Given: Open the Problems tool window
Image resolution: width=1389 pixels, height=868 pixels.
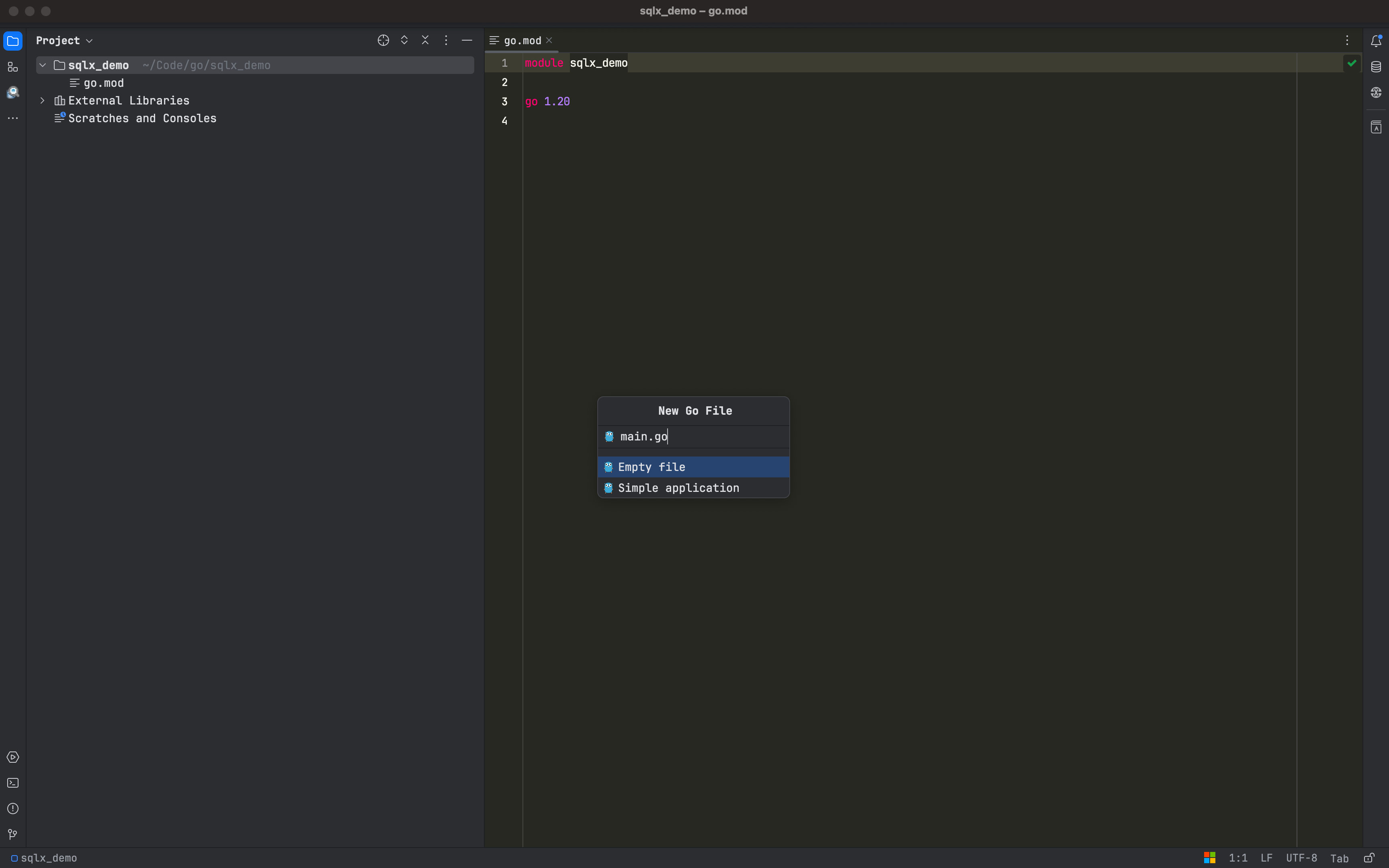Looking at the screenshot, I should coord(12,808).
